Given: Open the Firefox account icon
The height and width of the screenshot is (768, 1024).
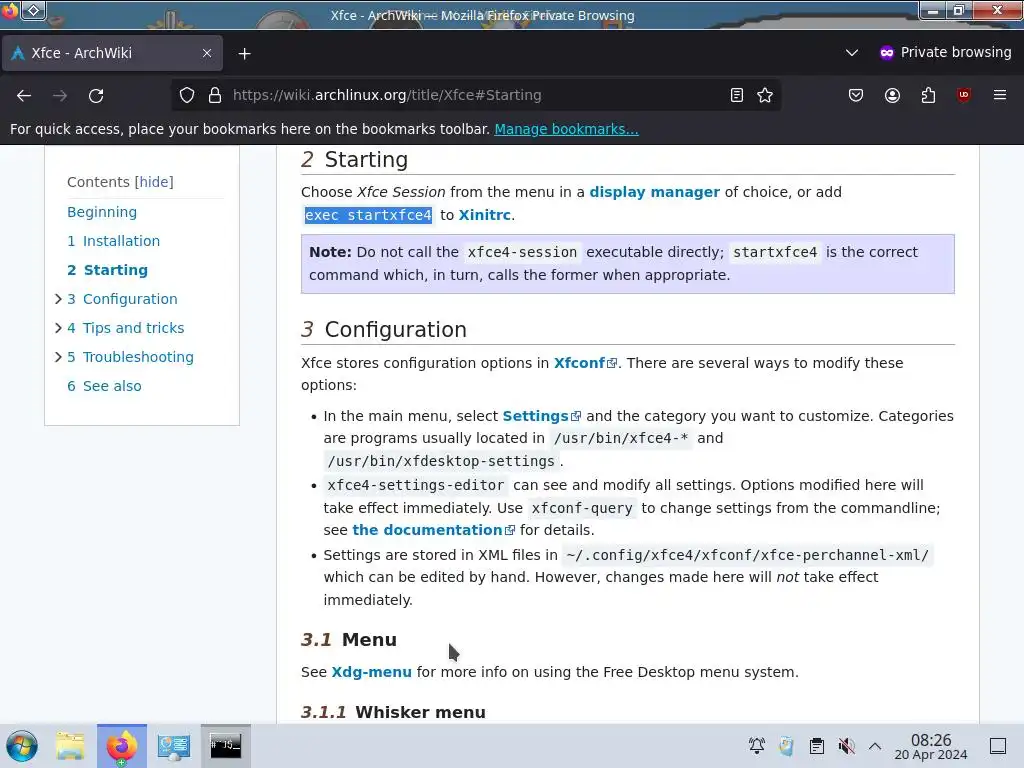Looking at the screenshot, I should pos(892,95).
